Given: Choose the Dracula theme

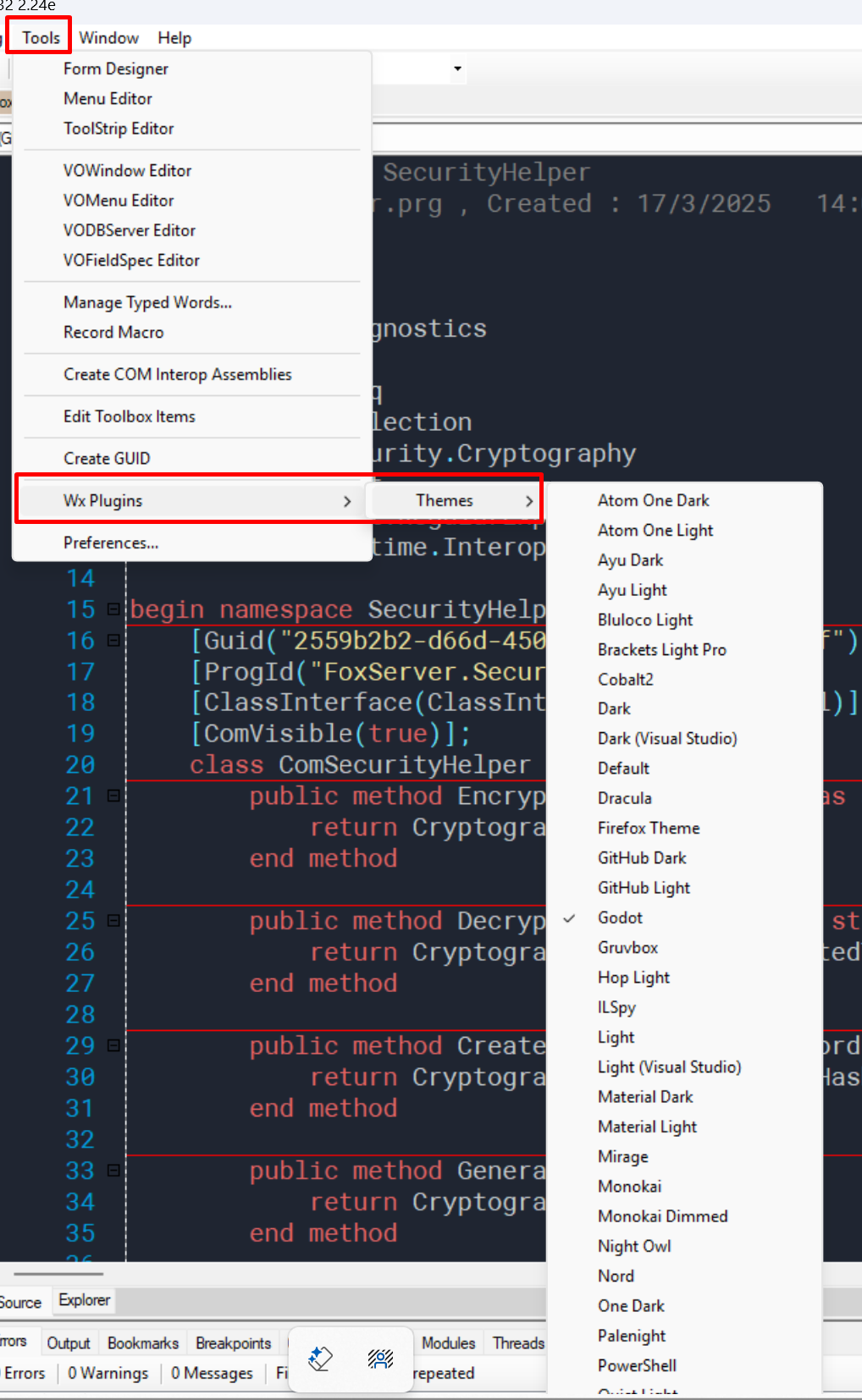Looking at the screenshot, I should (624, 798).
